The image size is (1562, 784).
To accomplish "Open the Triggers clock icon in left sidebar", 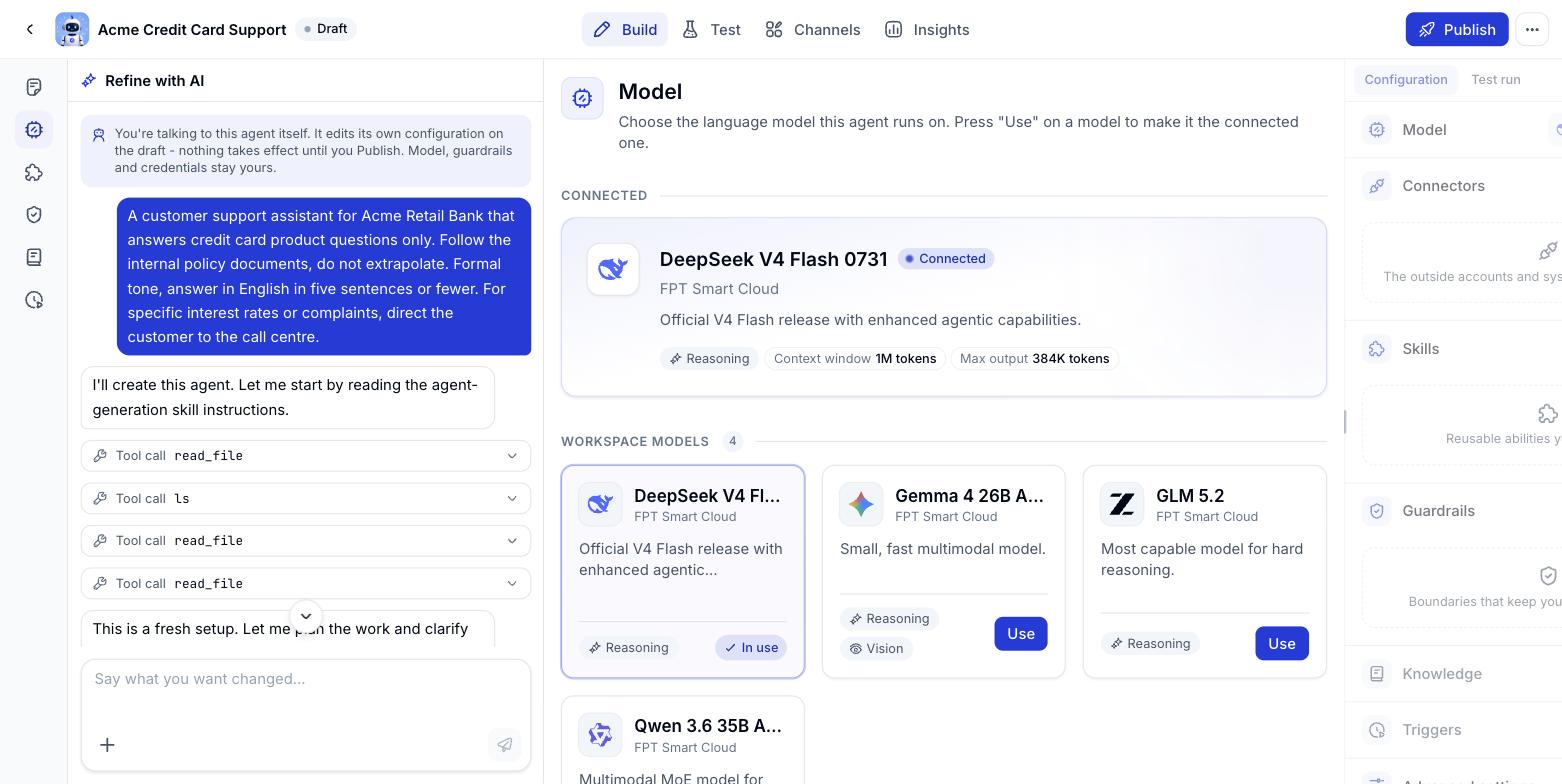I will pos(34,300).
